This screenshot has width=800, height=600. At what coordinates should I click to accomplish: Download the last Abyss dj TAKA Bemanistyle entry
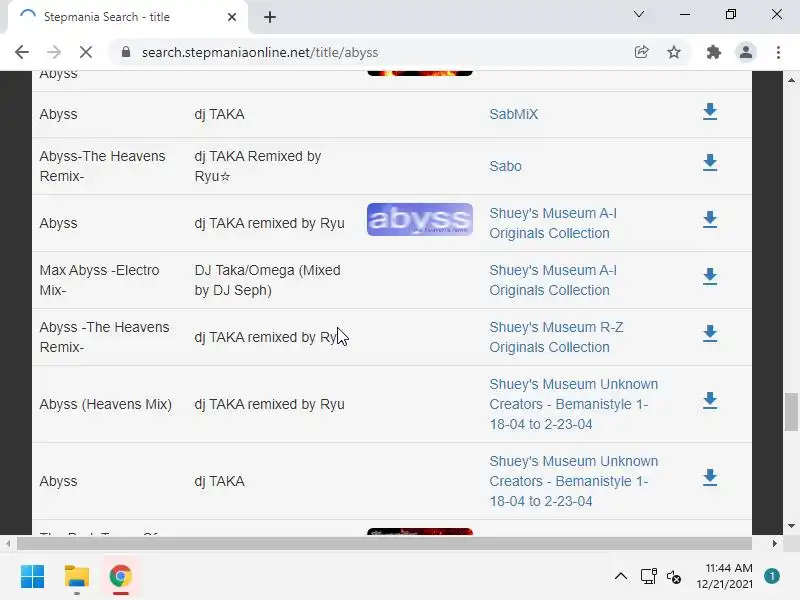[710, 478]
